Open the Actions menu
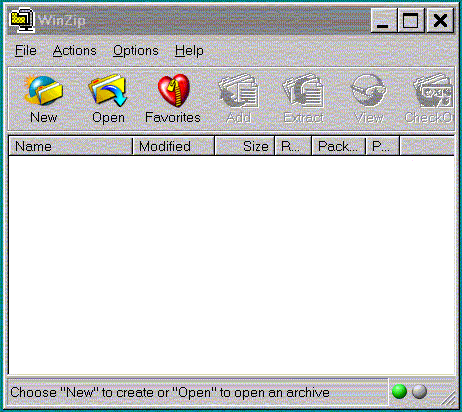 (x=75, y=51)
